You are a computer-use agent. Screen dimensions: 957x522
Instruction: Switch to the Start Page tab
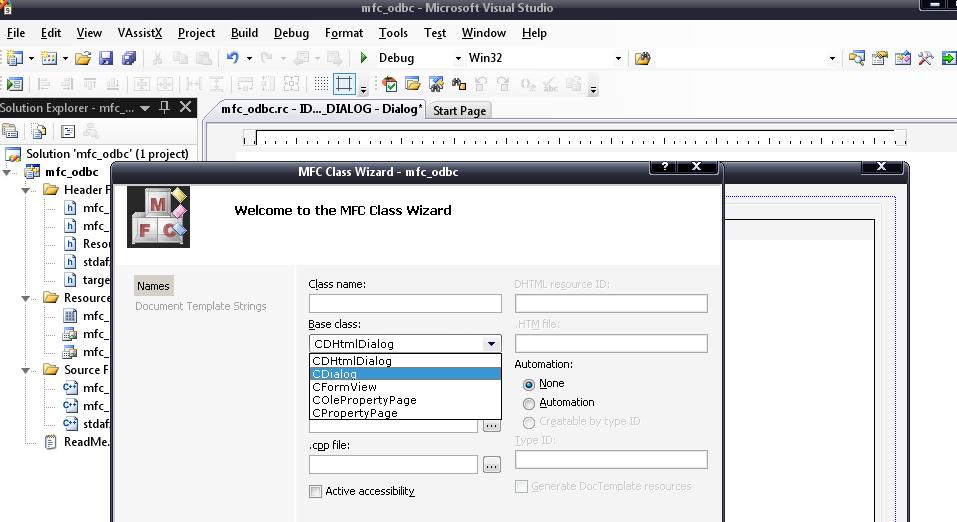pyautogui.click(x=460, y=111)
